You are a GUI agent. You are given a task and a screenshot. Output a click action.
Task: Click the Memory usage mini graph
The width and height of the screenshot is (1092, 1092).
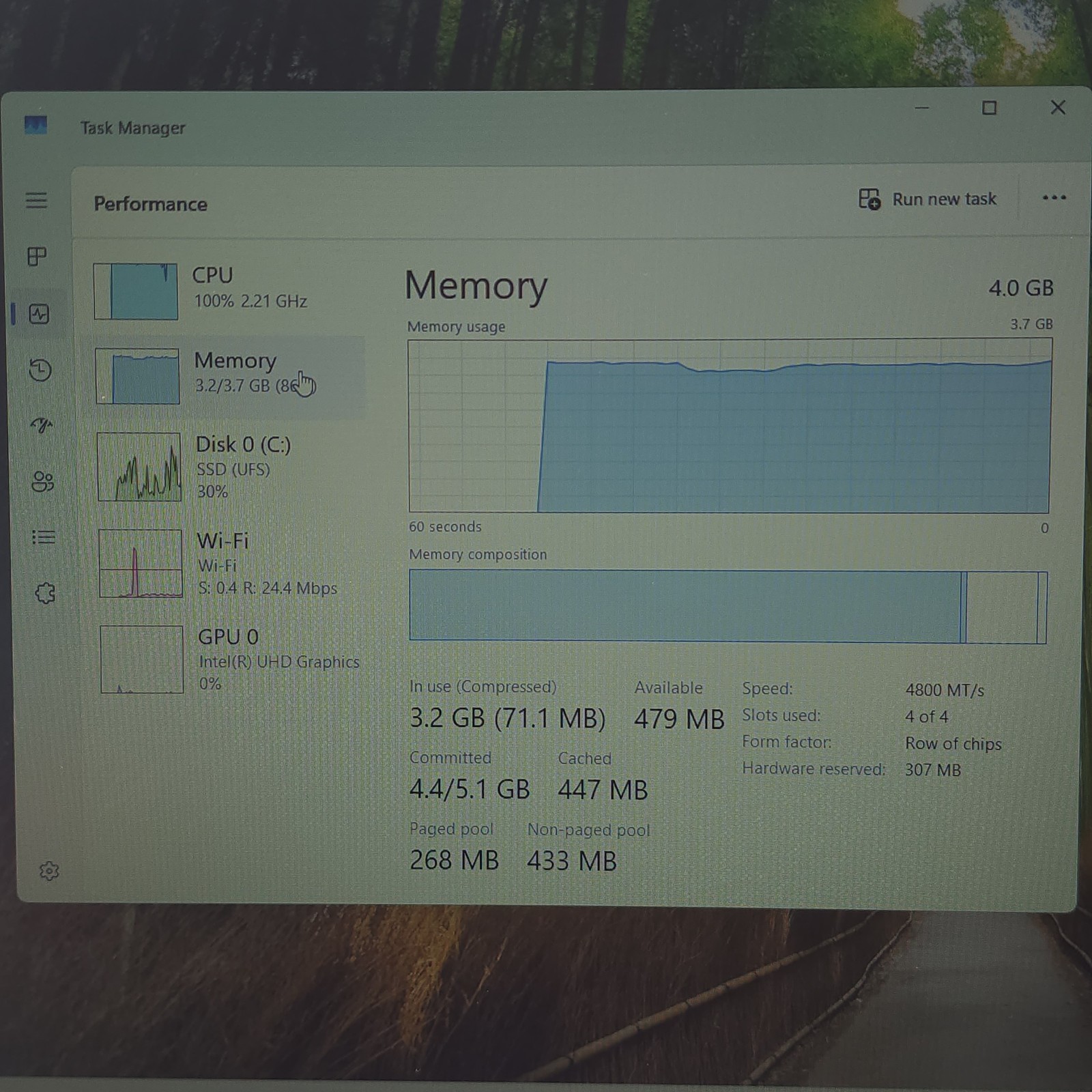(x=137, y=376)
